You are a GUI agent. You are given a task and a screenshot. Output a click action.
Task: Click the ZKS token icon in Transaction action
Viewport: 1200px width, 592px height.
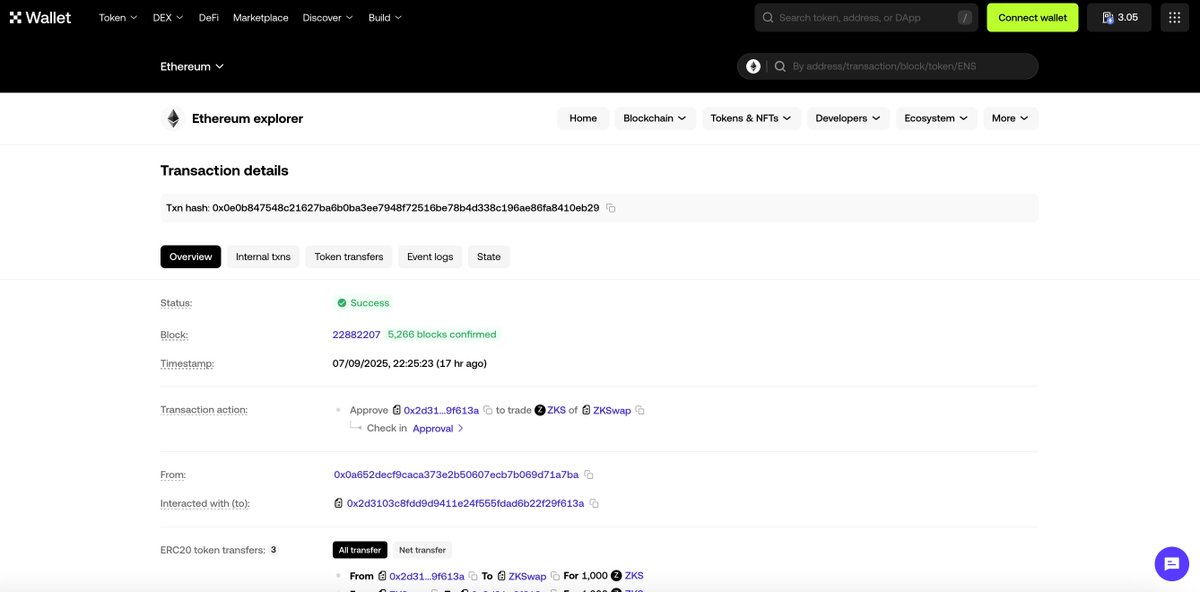click(540, 410)
